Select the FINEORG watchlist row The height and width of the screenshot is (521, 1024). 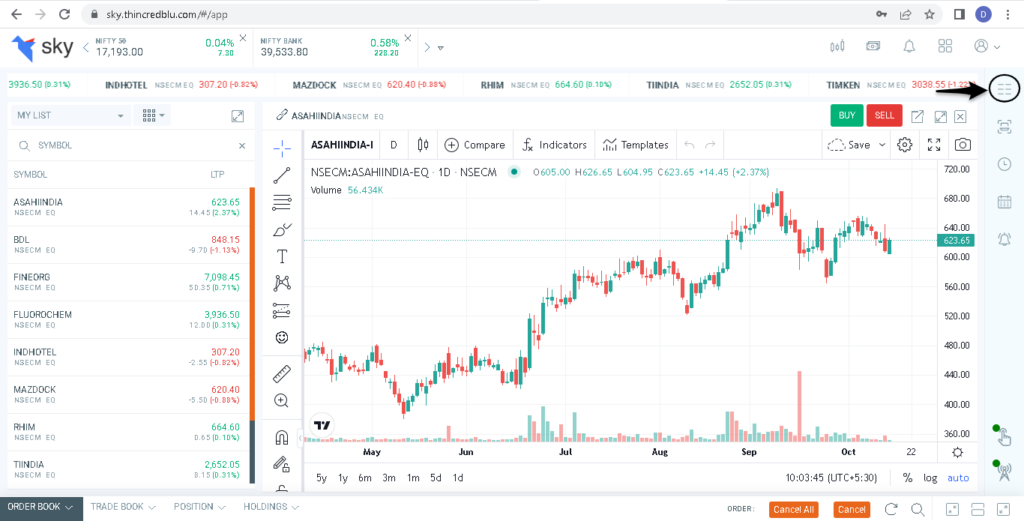pos(129,282)
